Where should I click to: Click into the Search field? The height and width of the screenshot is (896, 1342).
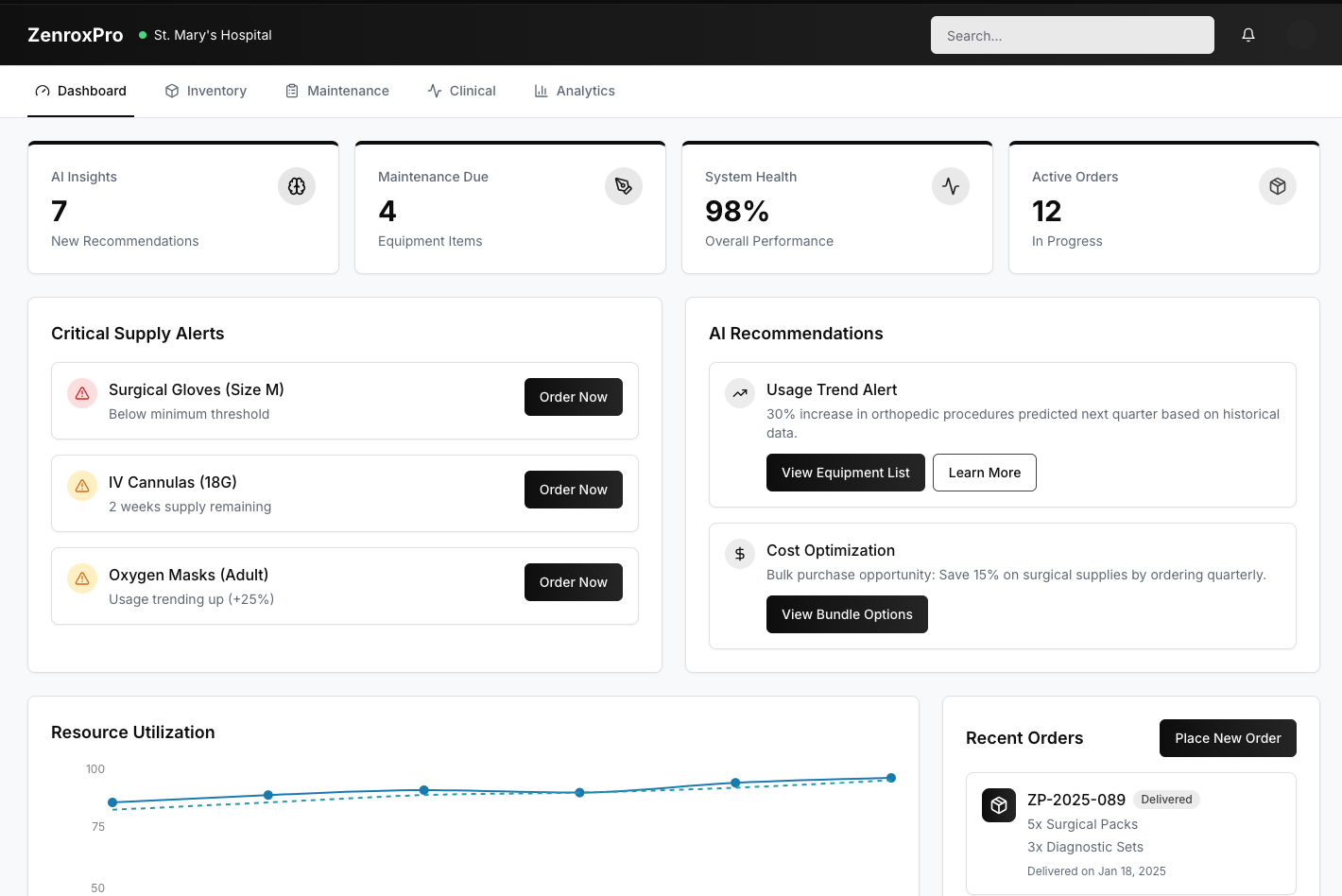coord(1073,35)
